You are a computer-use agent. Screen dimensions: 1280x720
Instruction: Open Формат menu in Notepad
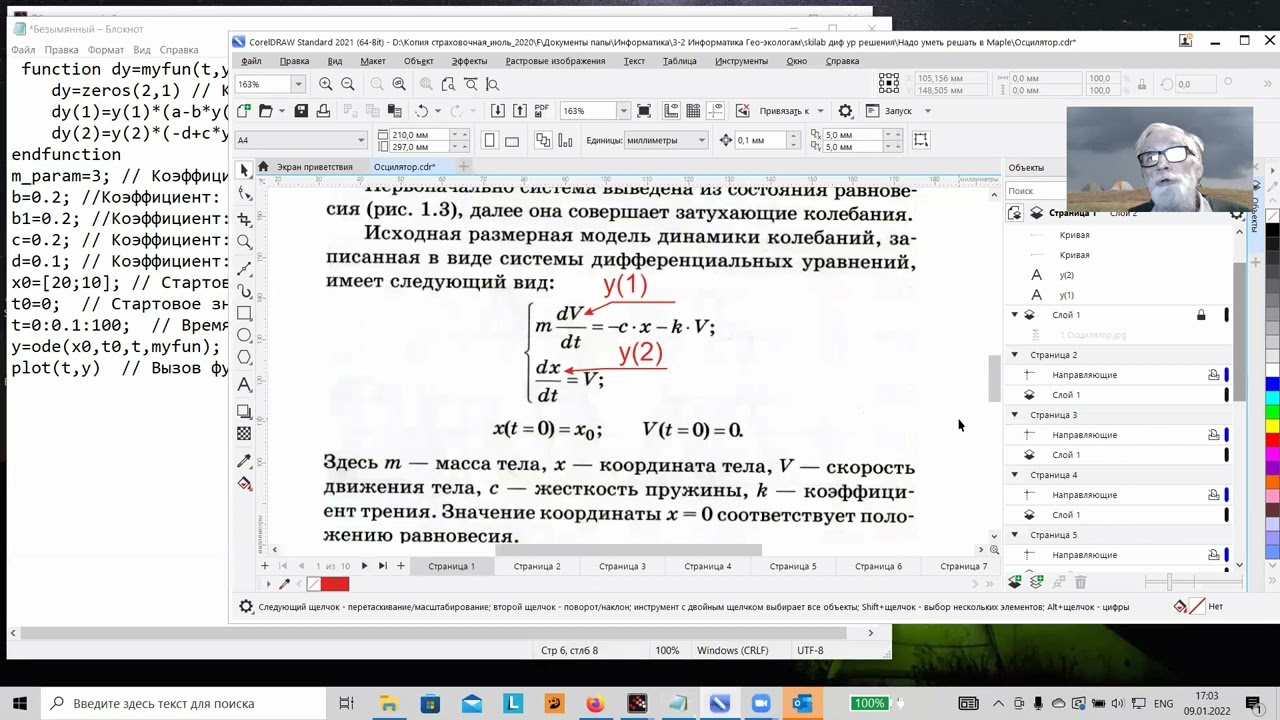tap(106, 50)
